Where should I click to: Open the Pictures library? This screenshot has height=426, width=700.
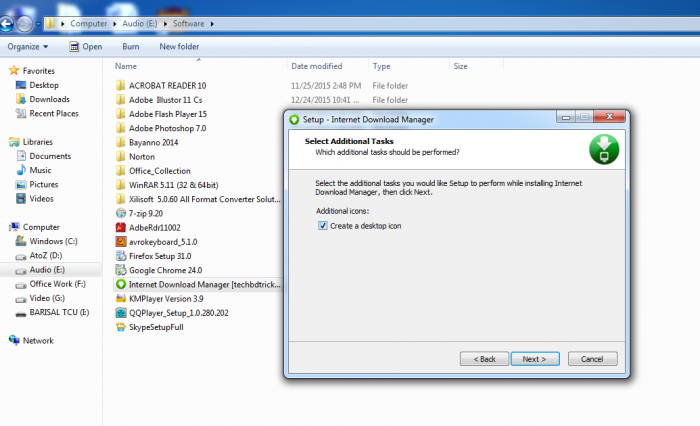click(x=44, y=184)
